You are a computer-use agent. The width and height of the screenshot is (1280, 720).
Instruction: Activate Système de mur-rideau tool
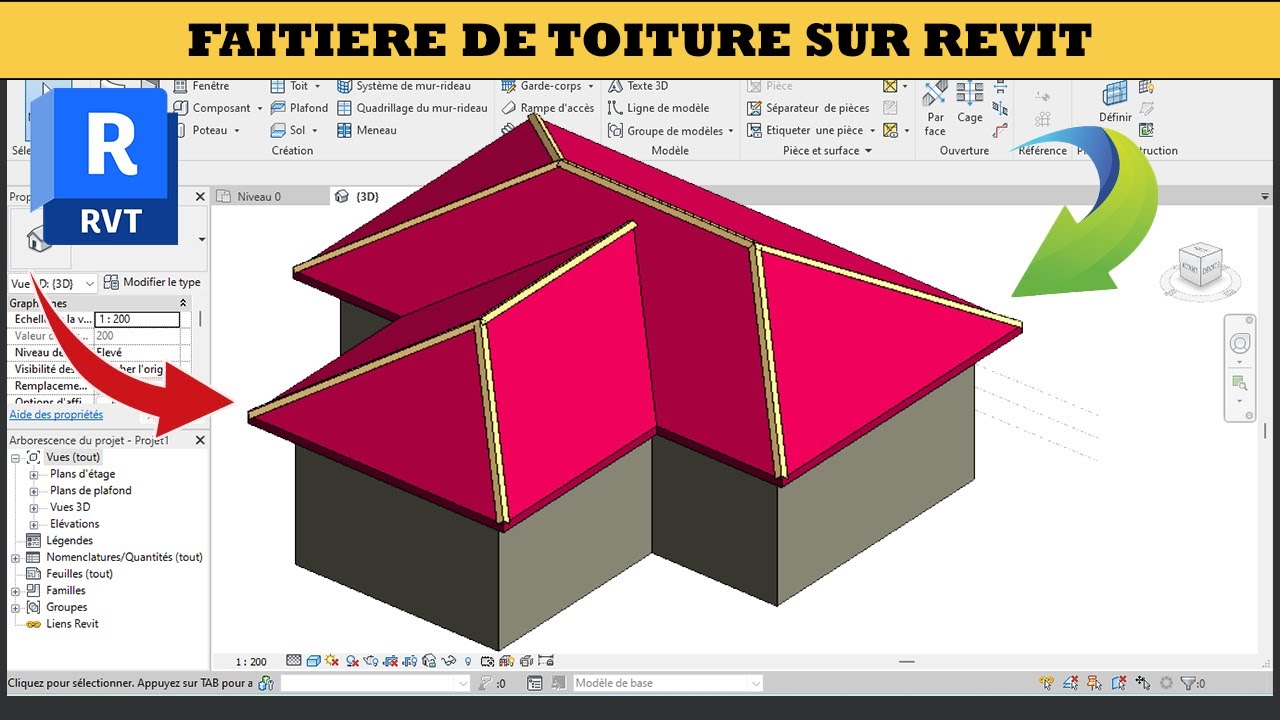pyautogui.click(x=403, y=86)
